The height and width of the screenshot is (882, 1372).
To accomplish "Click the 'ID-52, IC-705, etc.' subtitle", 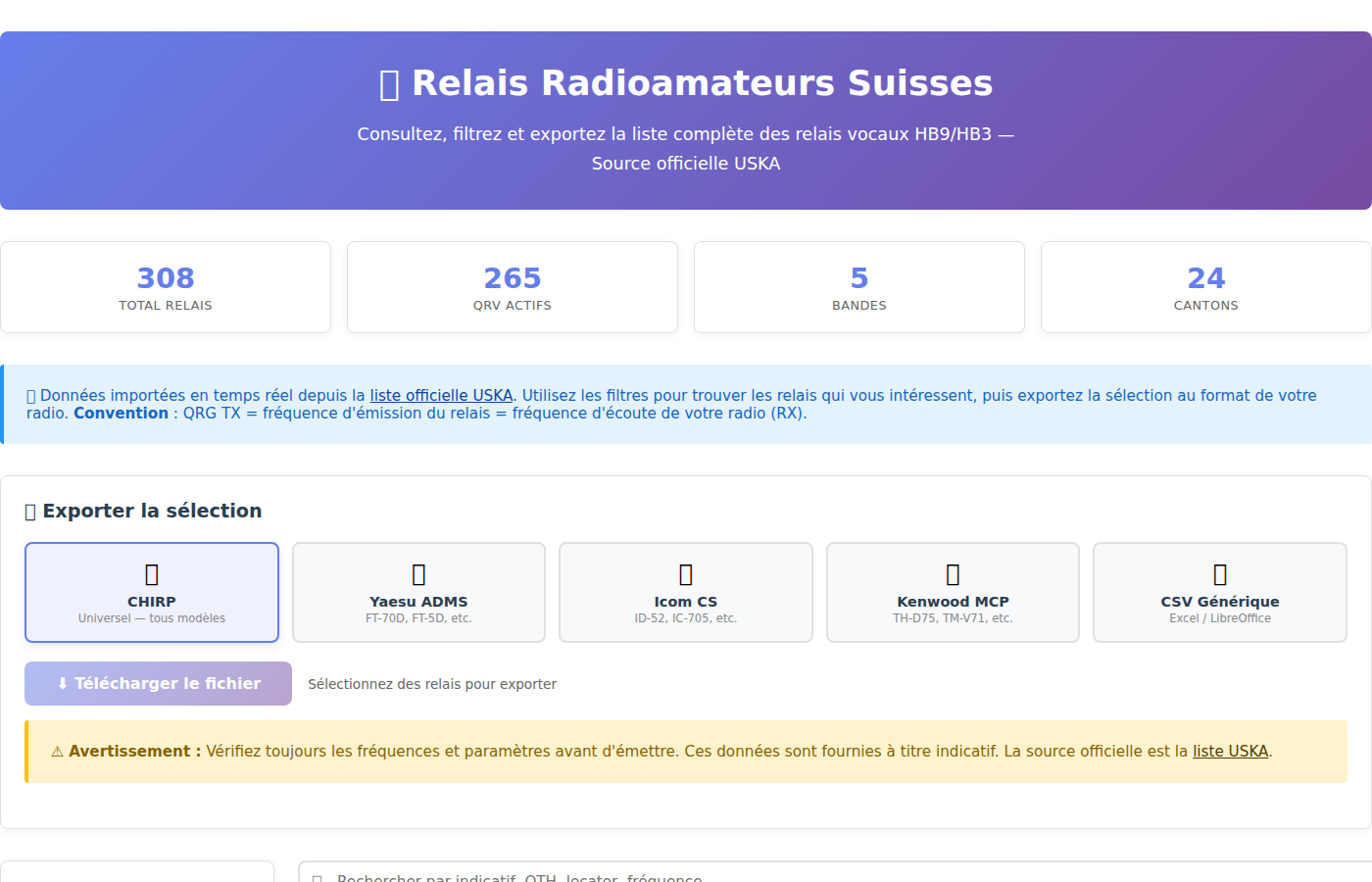I will coord(686,618).
